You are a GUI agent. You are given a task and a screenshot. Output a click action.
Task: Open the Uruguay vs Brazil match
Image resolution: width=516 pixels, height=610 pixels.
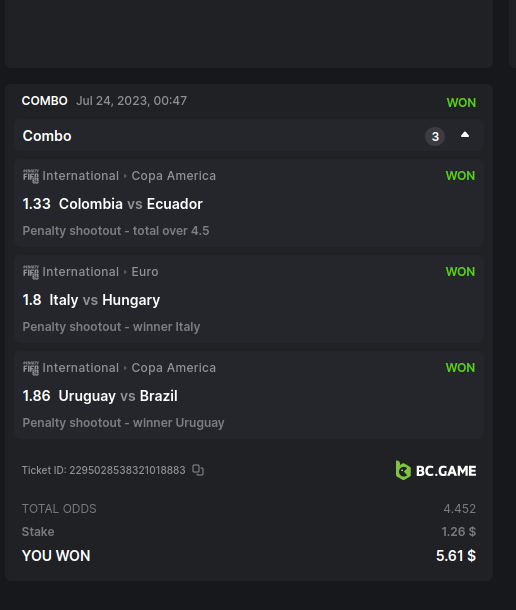[118, 396]
